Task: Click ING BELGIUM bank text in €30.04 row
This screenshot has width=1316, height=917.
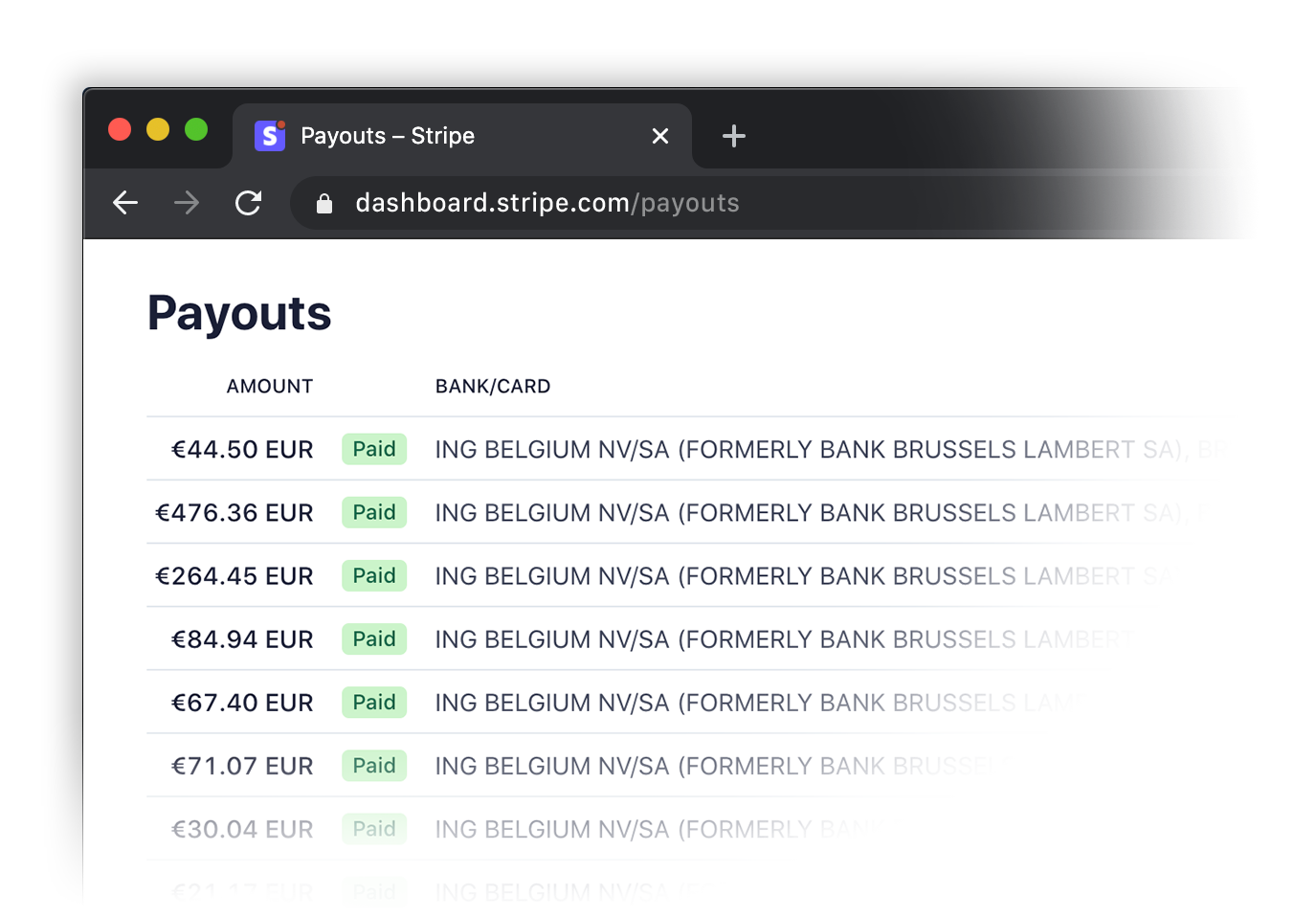Action: (658, 828)
